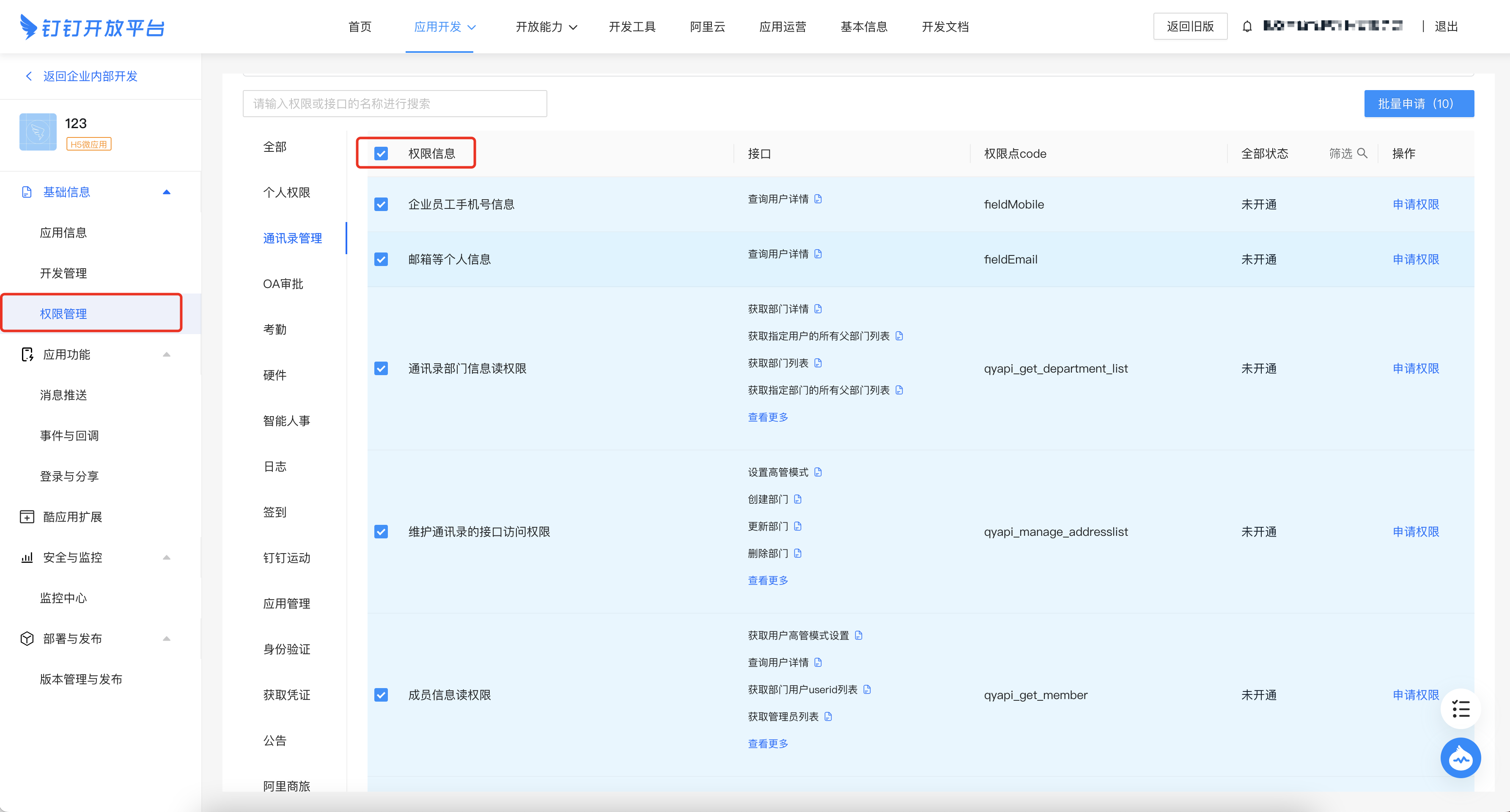Uncheck the 成员信息读权限 checkbox
The height and width of the screenshot is (812, 1510).
[x=381, y=695]
